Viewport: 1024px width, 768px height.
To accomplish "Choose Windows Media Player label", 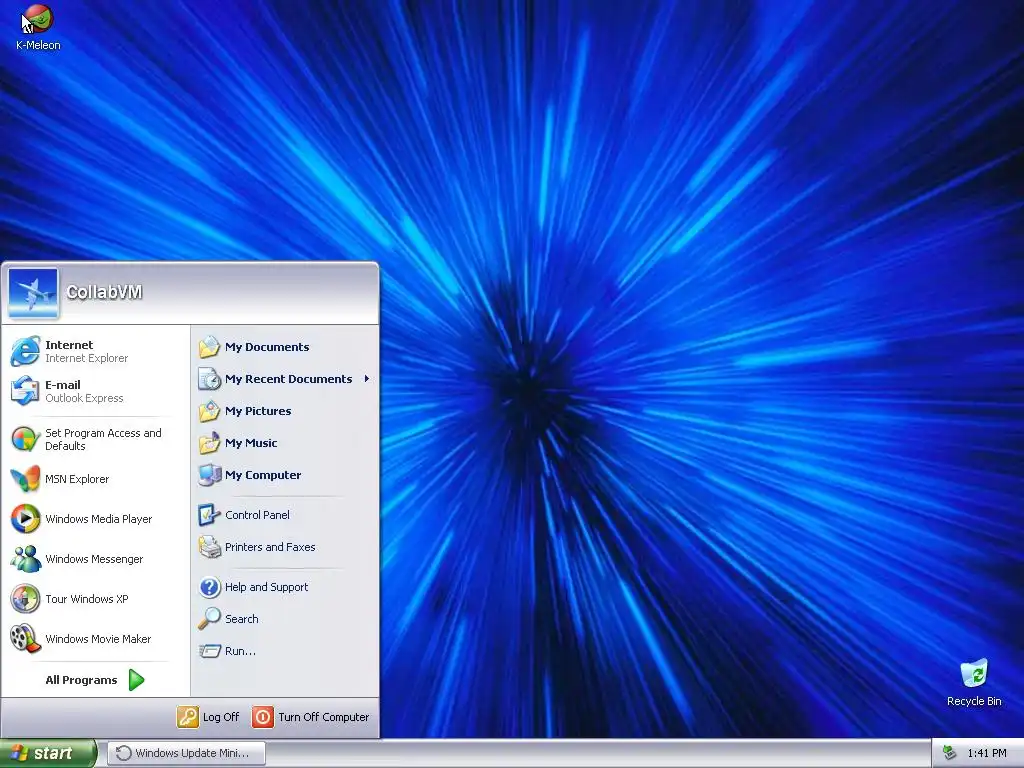I will tap(99, 519).
